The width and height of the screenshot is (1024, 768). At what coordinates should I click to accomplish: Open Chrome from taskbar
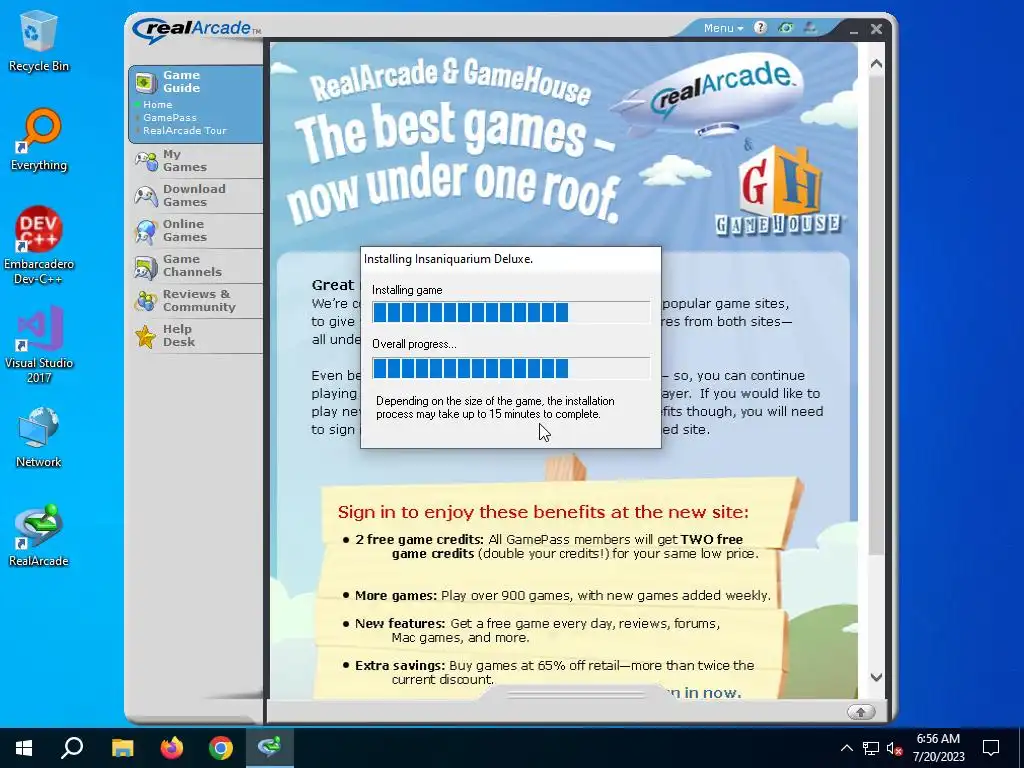[221, 748]
